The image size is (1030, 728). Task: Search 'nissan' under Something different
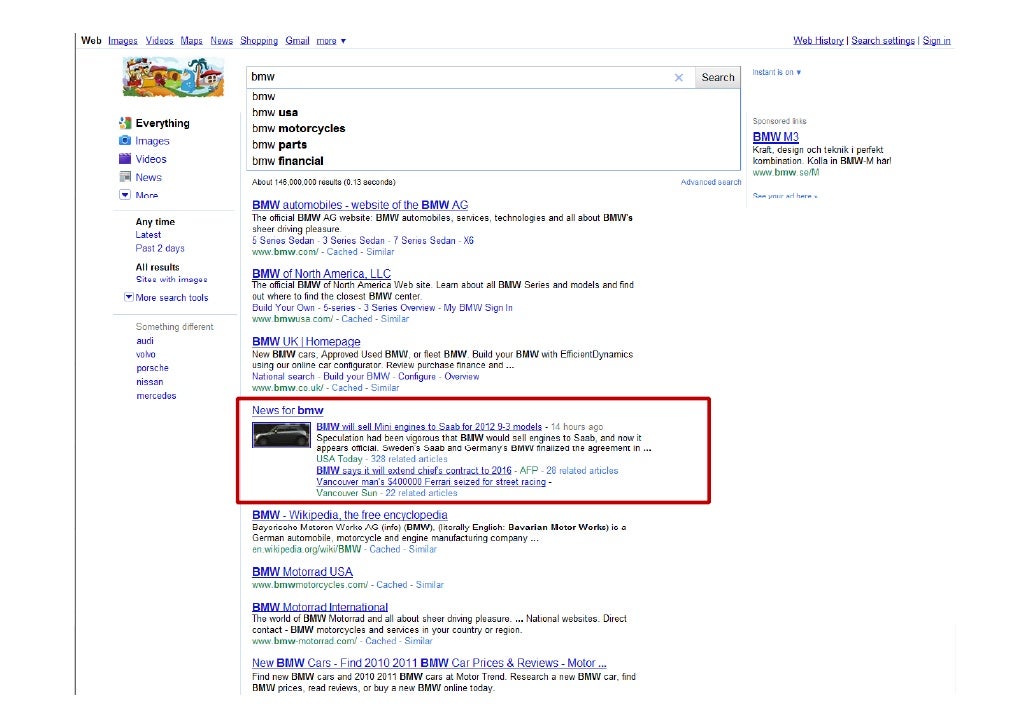point(150,382)
